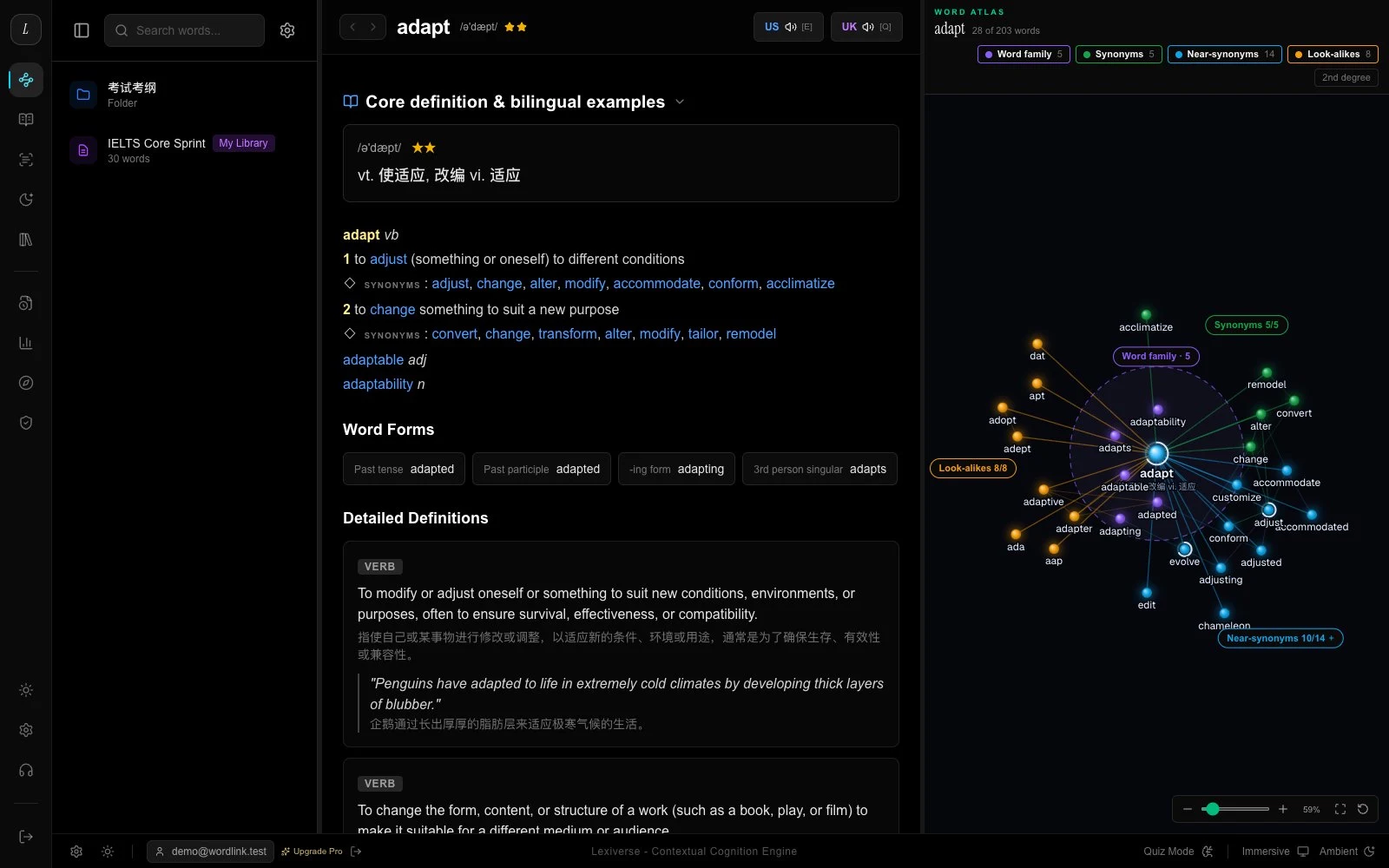
Task: Adjust the Word Atlas zoom slider
Action: pos(1235,809)
